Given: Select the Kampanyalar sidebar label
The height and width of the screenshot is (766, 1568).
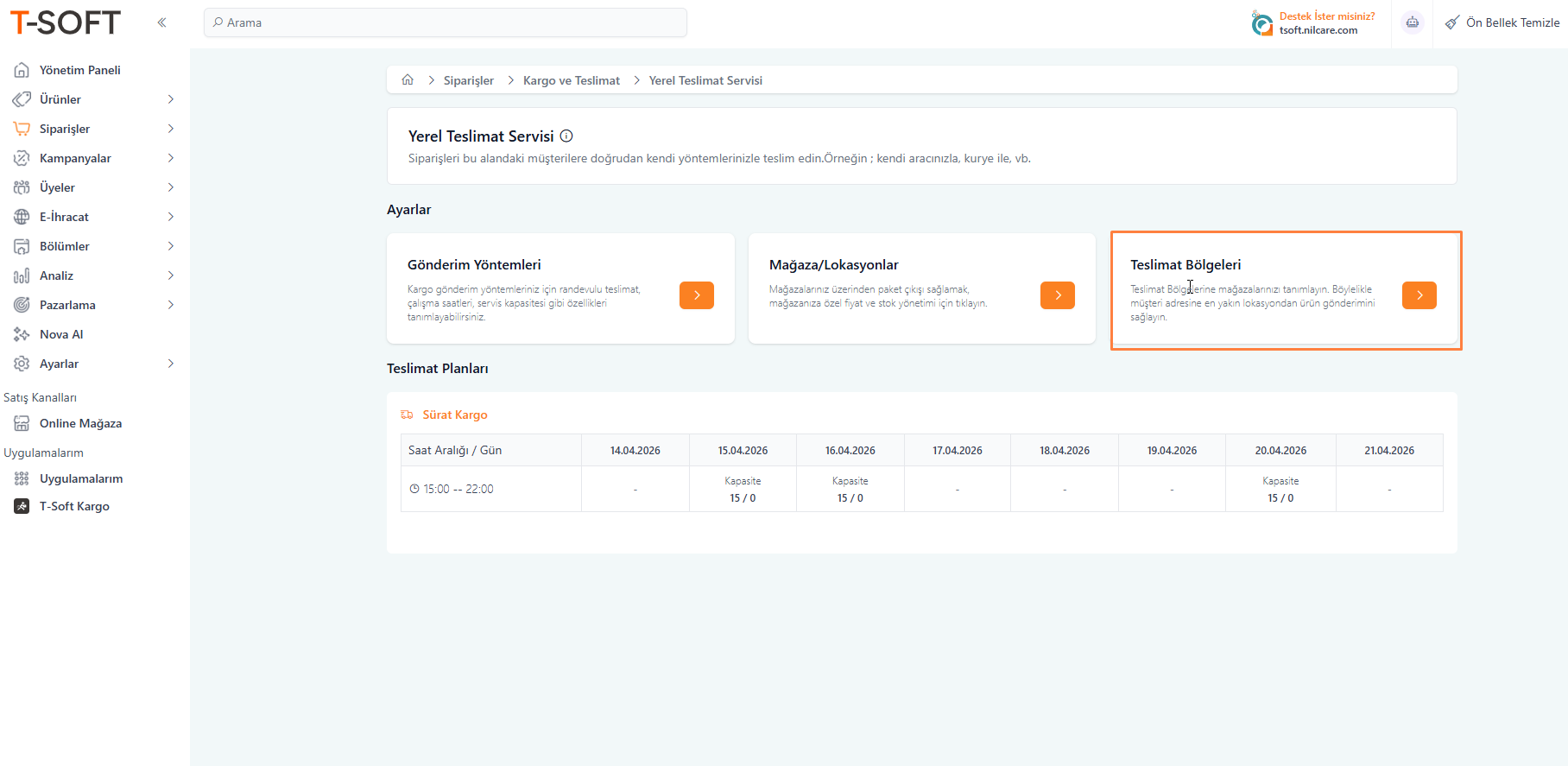Looking at the screenshot, I should pos(75,158).
